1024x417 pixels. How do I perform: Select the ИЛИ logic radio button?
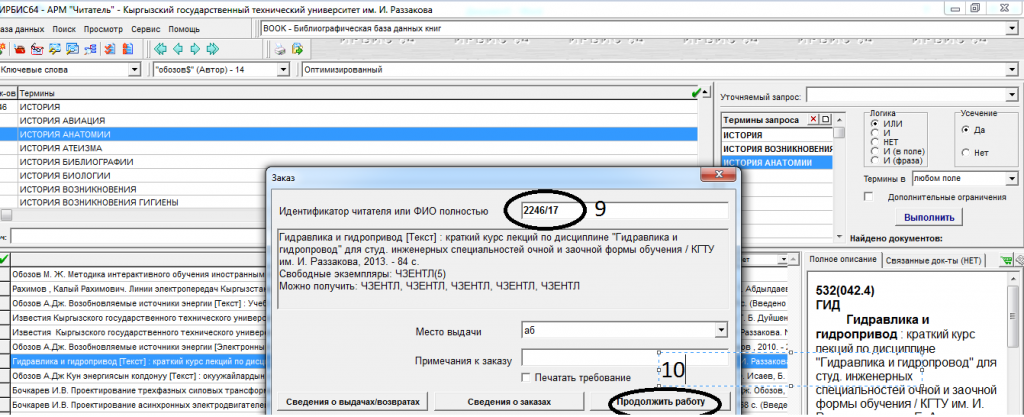pyautogui.click(x=874, y=124)
